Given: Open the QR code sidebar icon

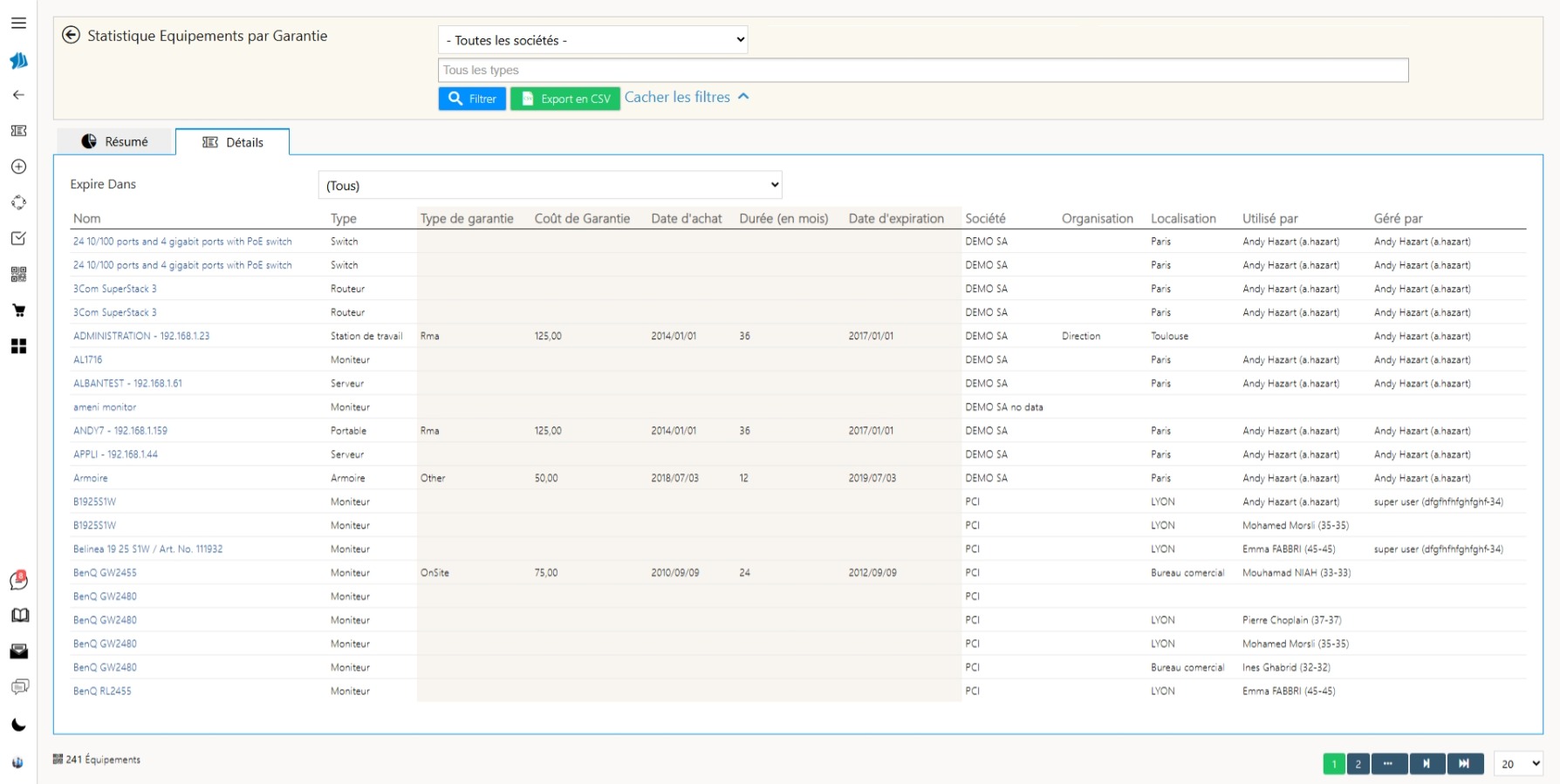Looking at the screenshot, I should click(18, 275).
